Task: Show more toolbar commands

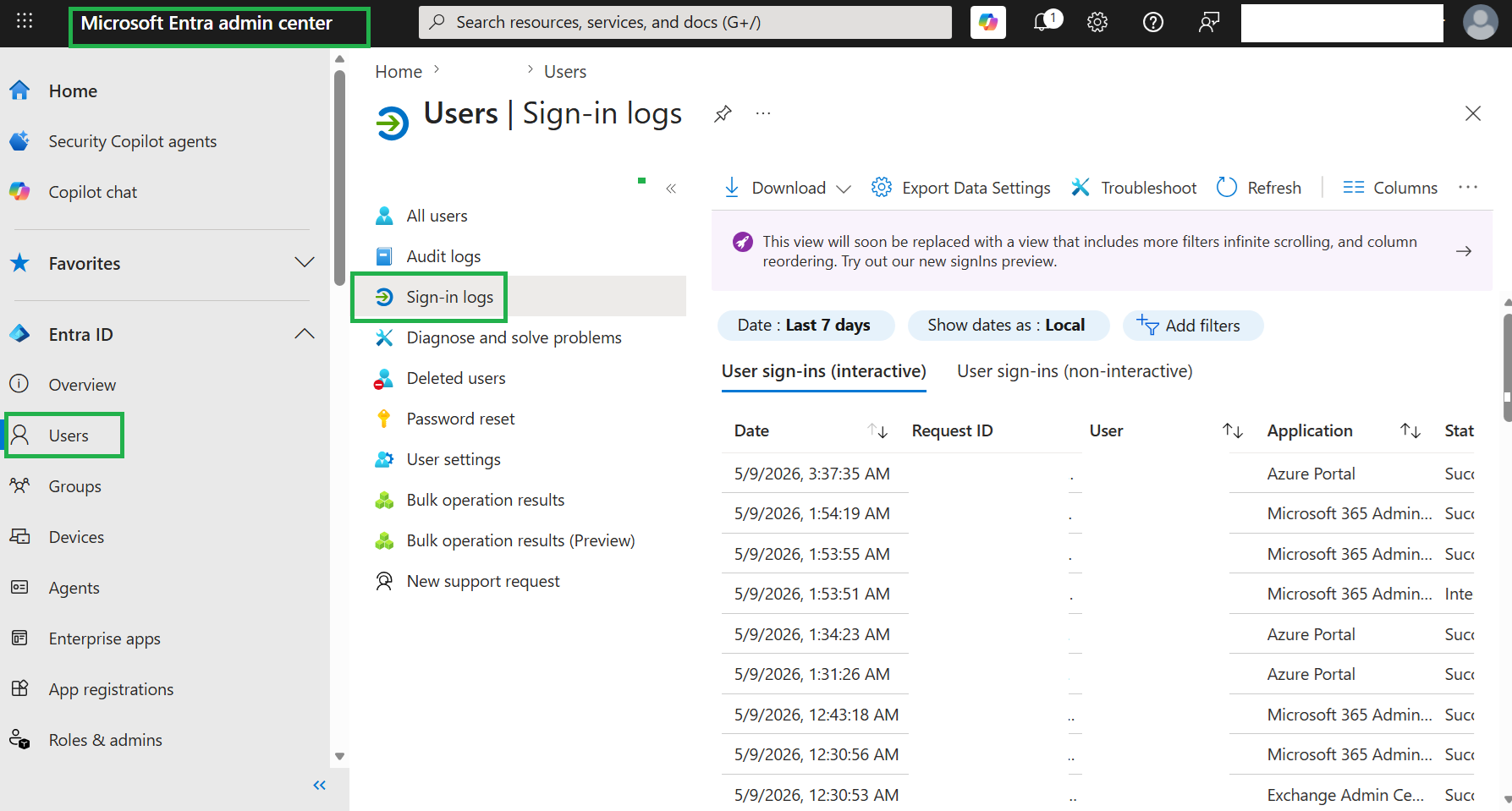Action: click(x=1468, y=188)
